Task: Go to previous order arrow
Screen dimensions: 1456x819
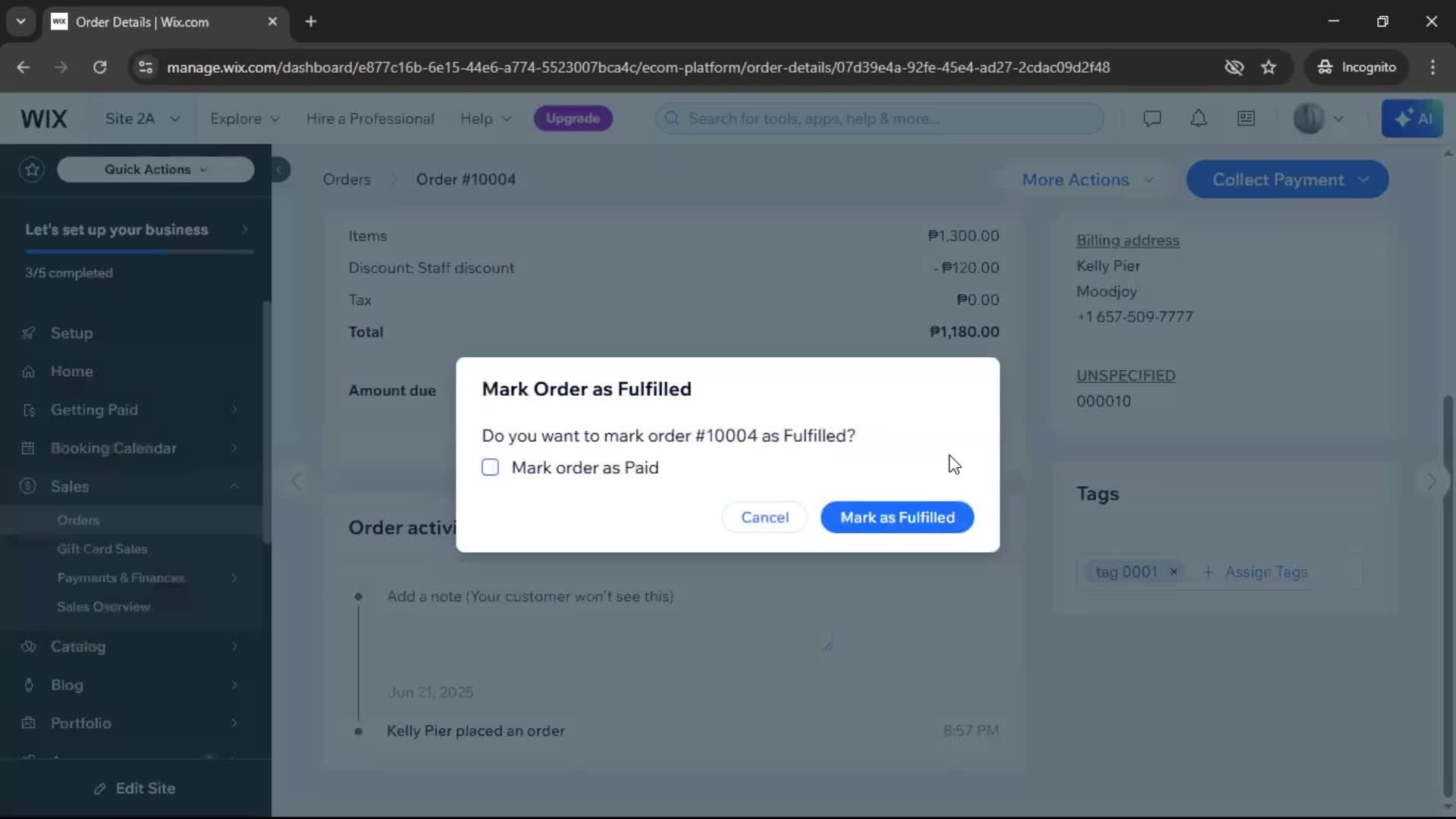Action: click(x=297, y=481)
